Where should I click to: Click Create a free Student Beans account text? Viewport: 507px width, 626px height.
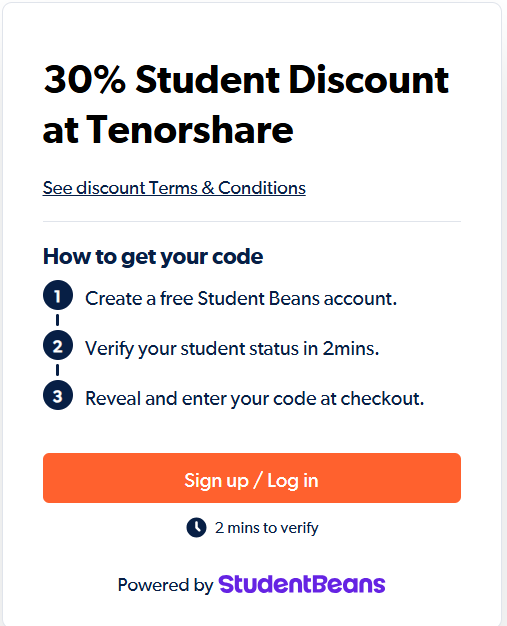click(x=241, y=299)
